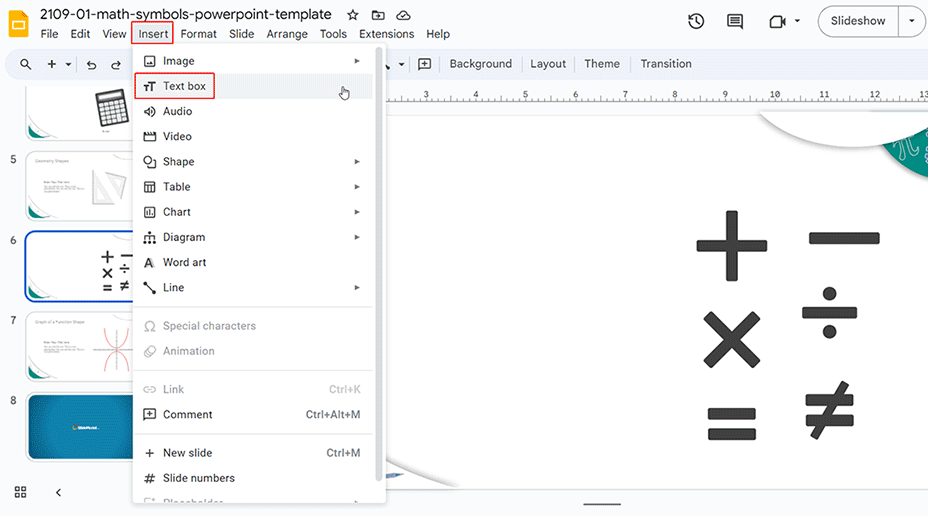Select Word art from the menu
Screen dimensions: 928x516
pyautogui.click(x=184, y=262)
